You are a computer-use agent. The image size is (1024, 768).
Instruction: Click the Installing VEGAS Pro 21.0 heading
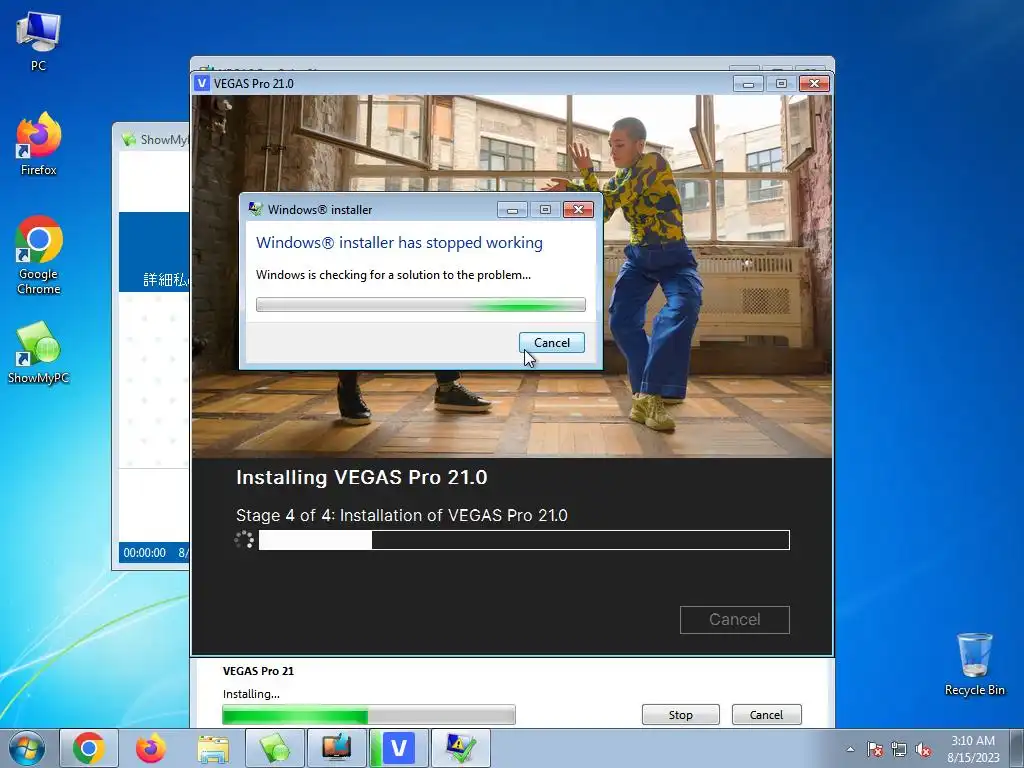[362, 477]
